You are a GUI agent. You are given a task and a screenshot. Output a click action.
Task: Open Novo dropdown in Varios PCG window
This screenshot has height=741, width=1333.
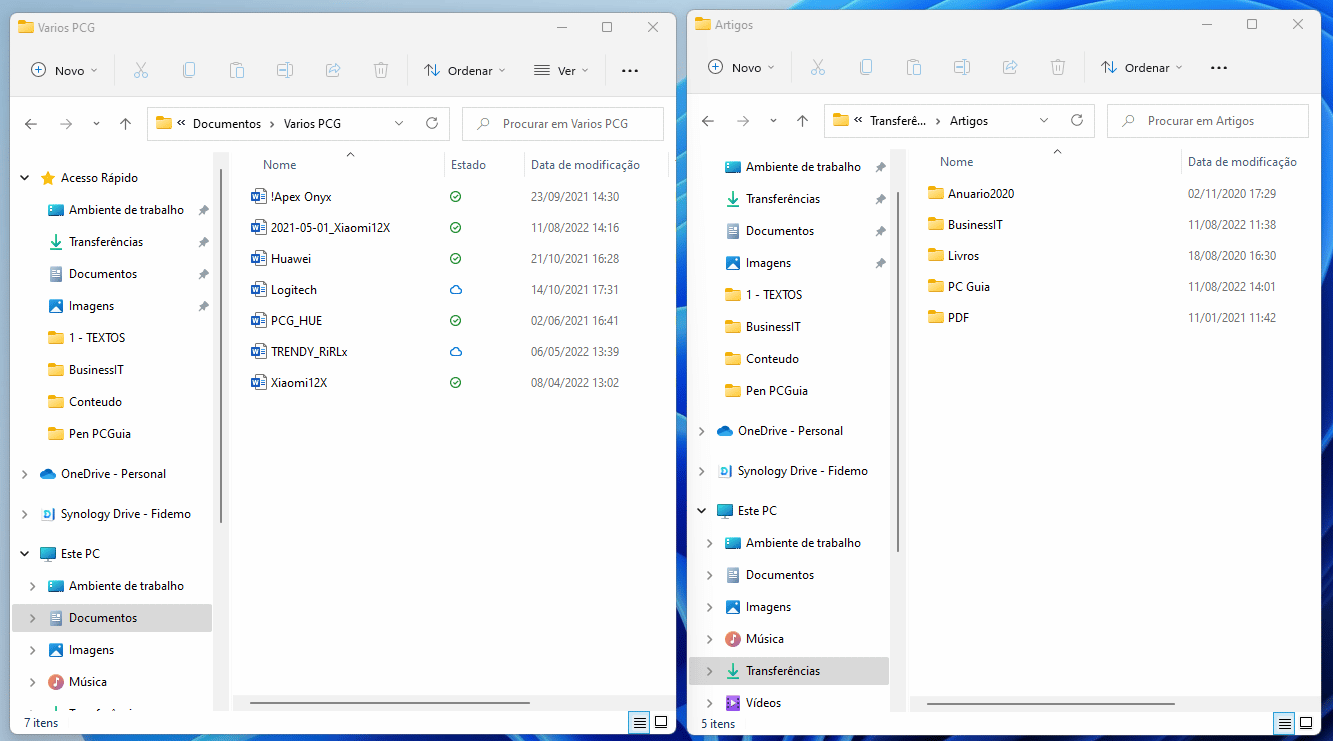coord(64,70)
